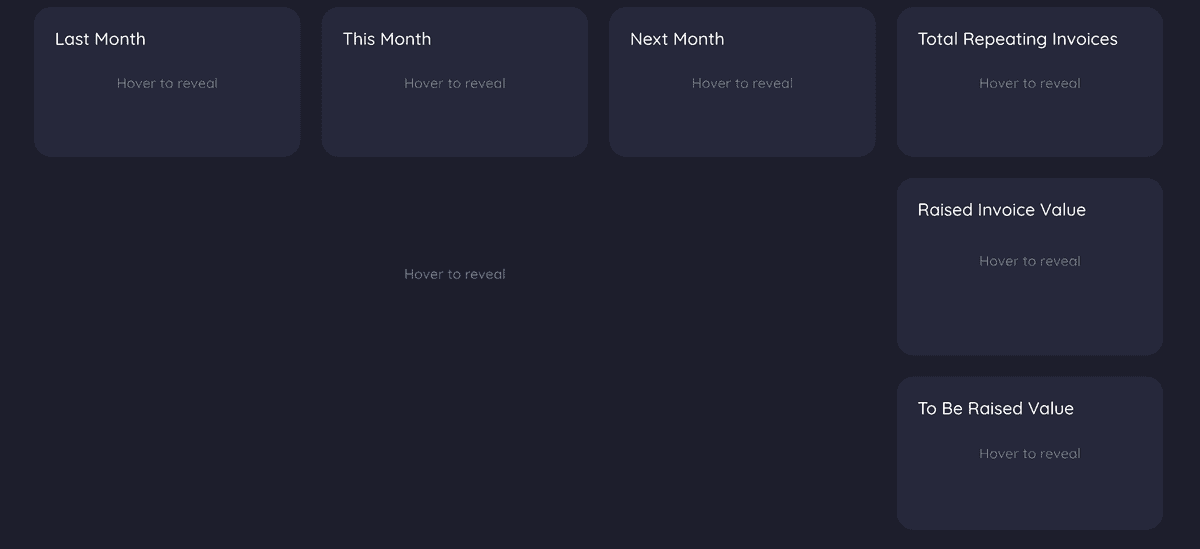Reveal the Next Month value placeholder text
Screen dimensions: 1200x549
coord(742,83)
